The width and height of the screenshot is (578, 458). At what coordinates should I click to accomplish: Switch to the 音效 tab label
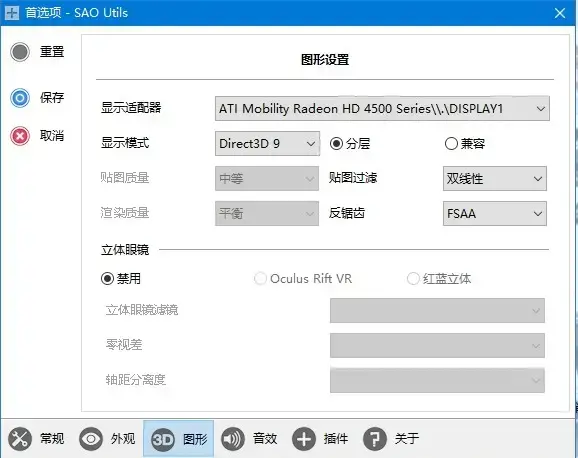(265, 439)
